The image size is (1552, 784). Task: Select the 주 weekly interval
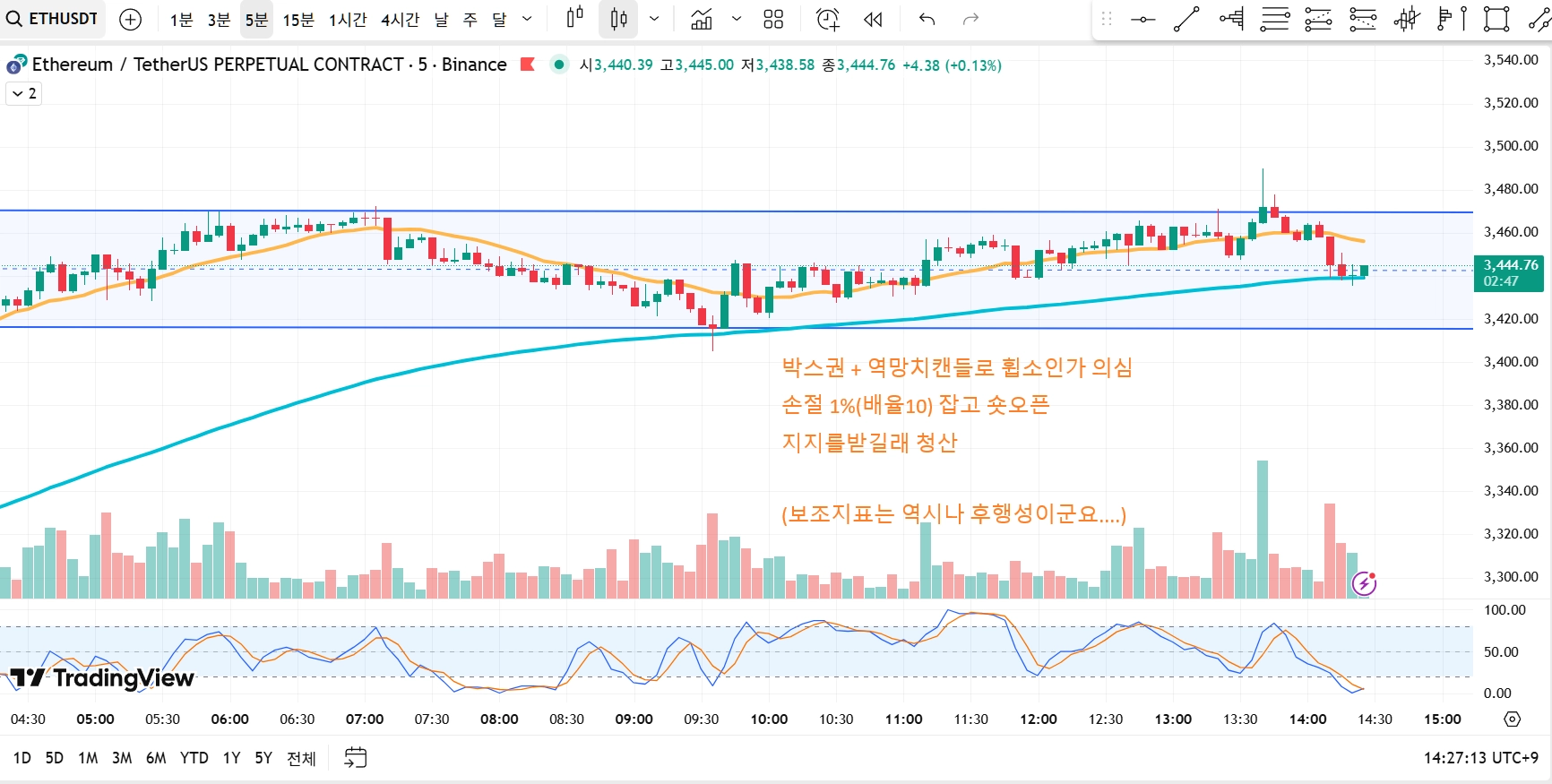pyautogui.click(x=470, y=19)
